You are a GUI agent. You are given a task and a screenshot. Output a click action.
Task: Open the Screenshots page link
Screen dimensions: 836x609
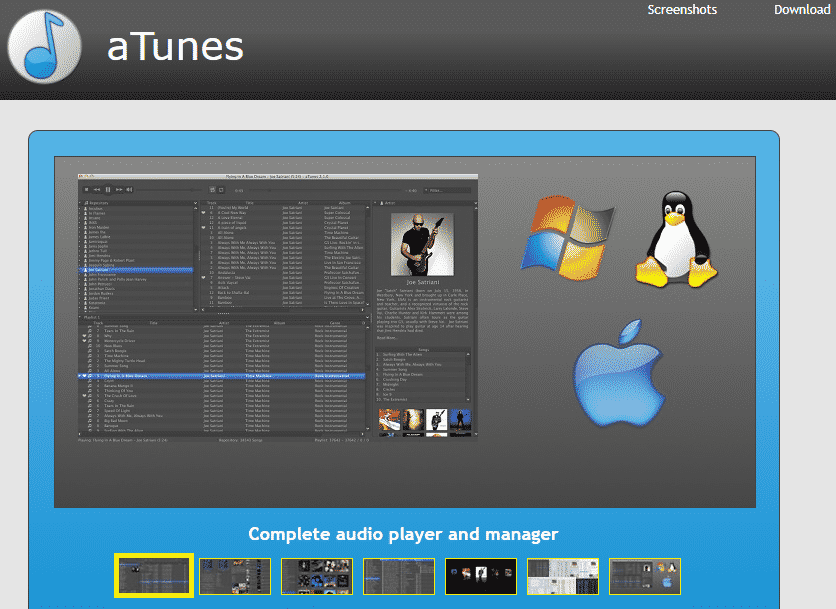[682, 10]
